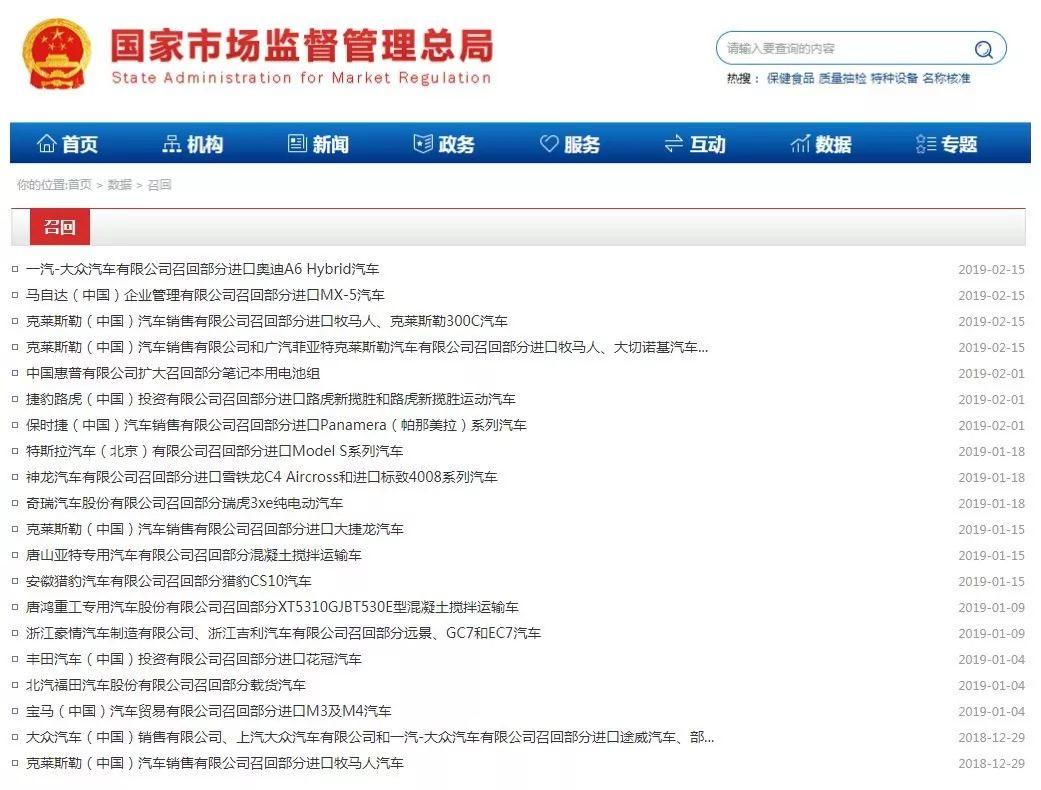The image size is (1041, 790).
Task: Open the 牧马人、大切诺基 recall notice
Action: [366, 347]
